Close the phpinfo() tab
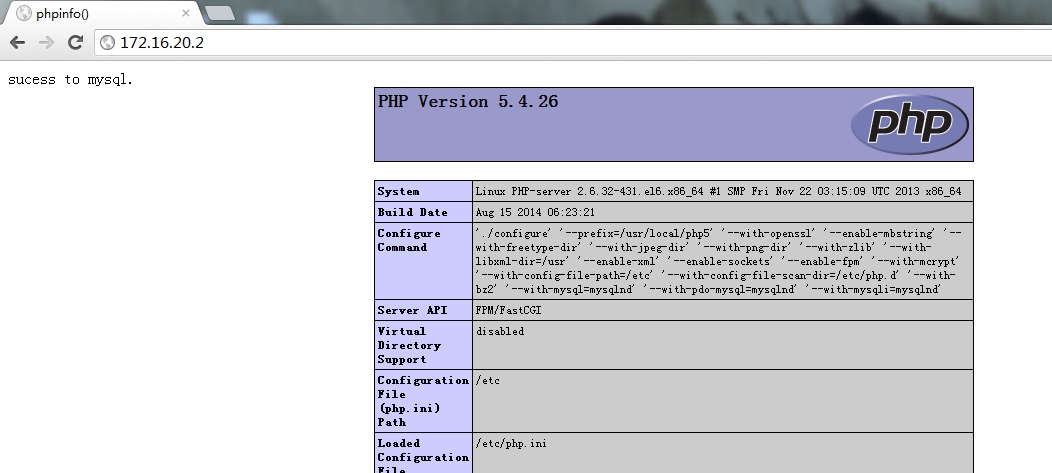Viewport: 1052px width, 473px height. [186, 13]
